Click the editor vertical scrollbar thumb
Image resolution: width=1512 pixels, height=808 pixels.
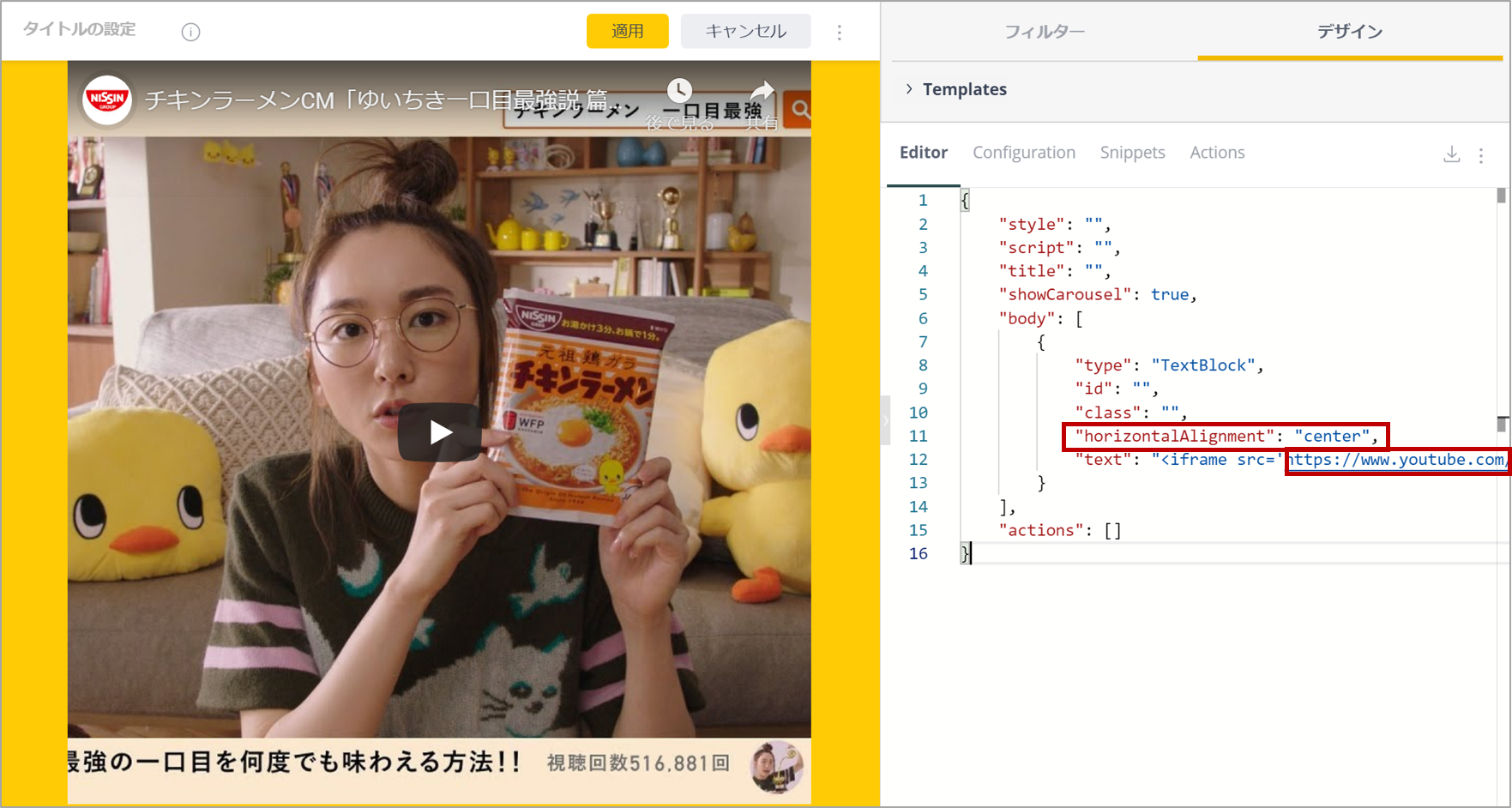[x=1501, y=196]
